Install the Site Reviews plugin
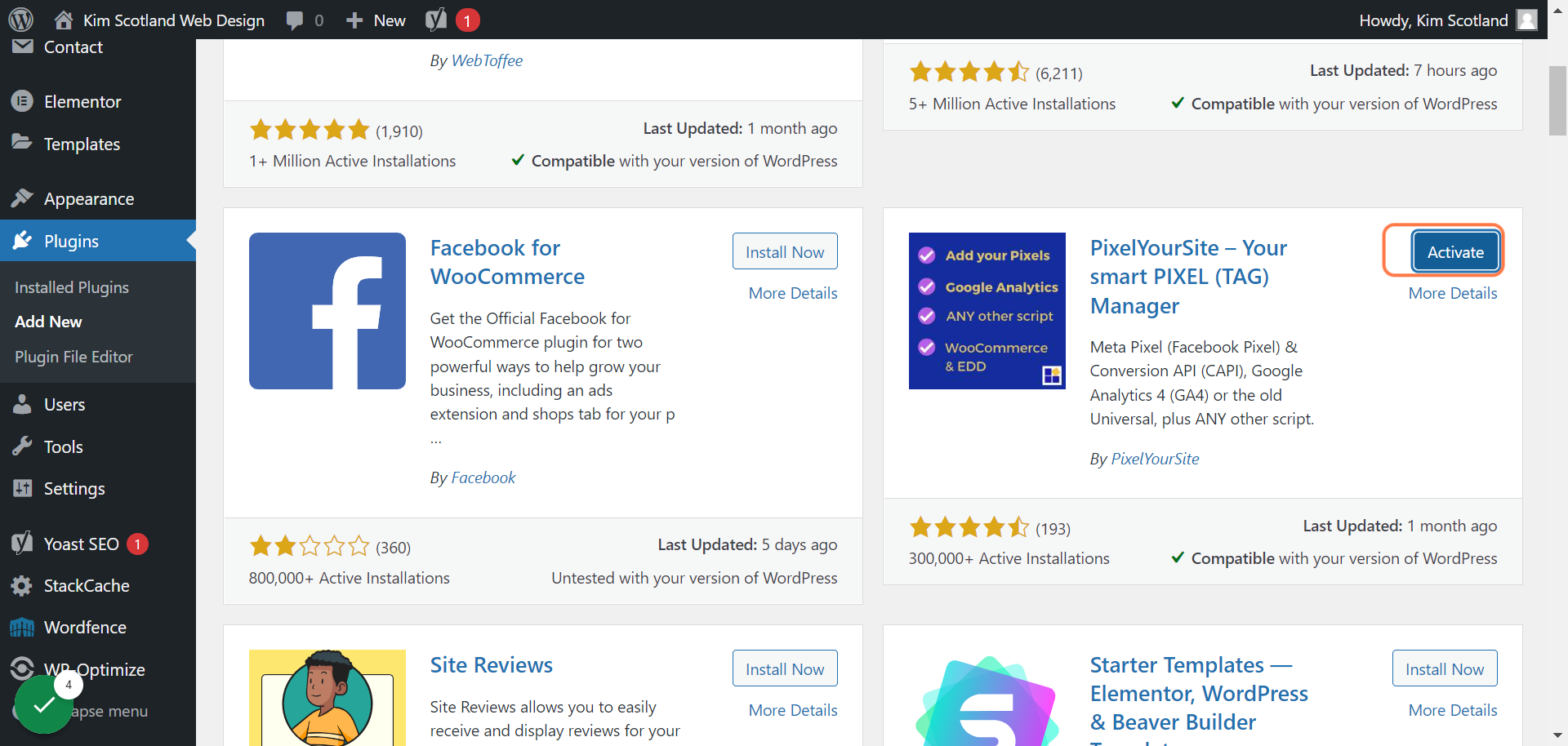The width and height of the screenshot is (1568, 746). click(x=785, y=668)
